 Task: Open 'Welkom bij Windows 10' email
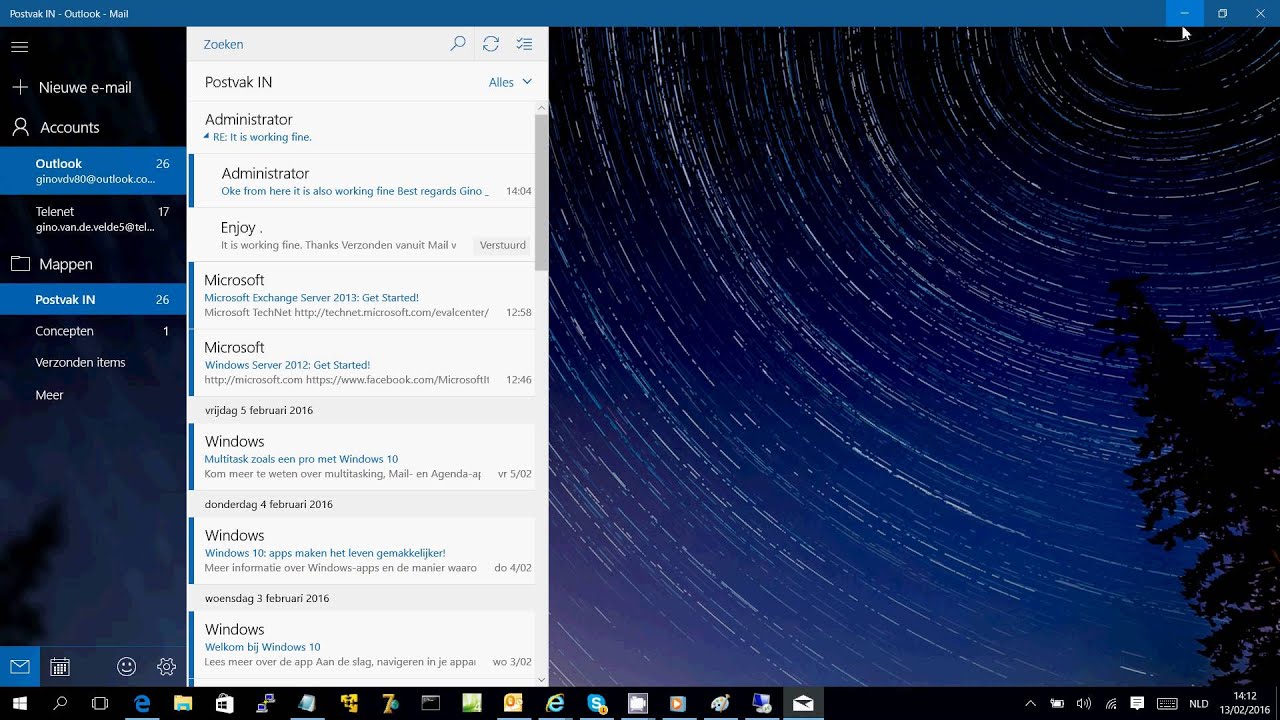pyautogui.click(x=361, y=645)
